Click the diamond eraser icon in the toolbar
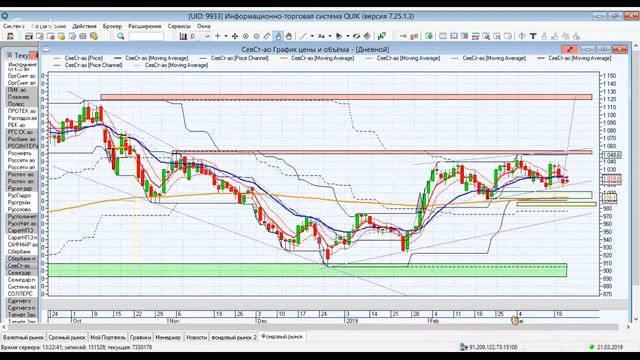The width and height of the screenshot is (640, 360). [x=367, y=36]
